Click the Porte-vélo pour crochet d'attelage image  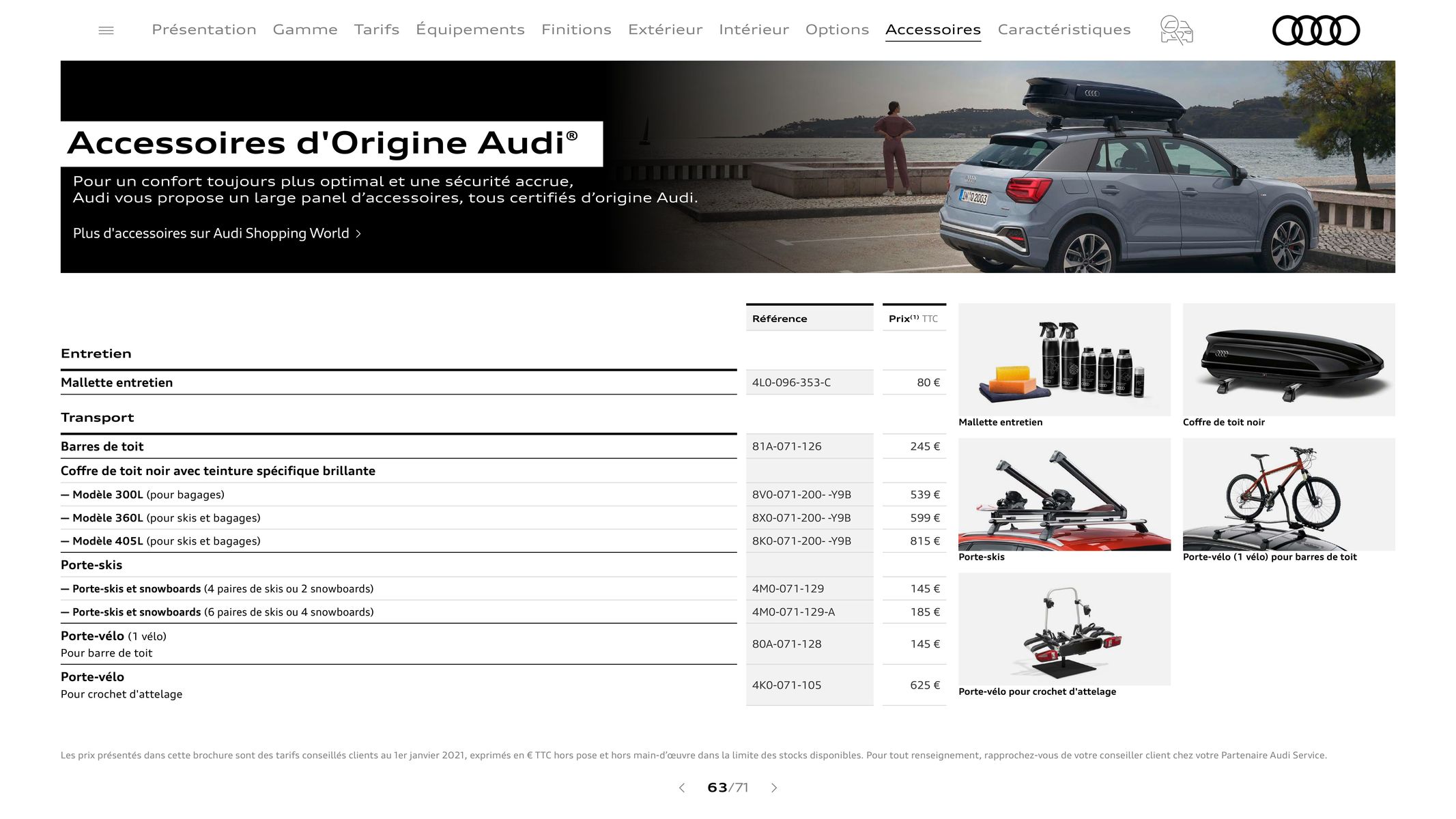[1064, 629]
